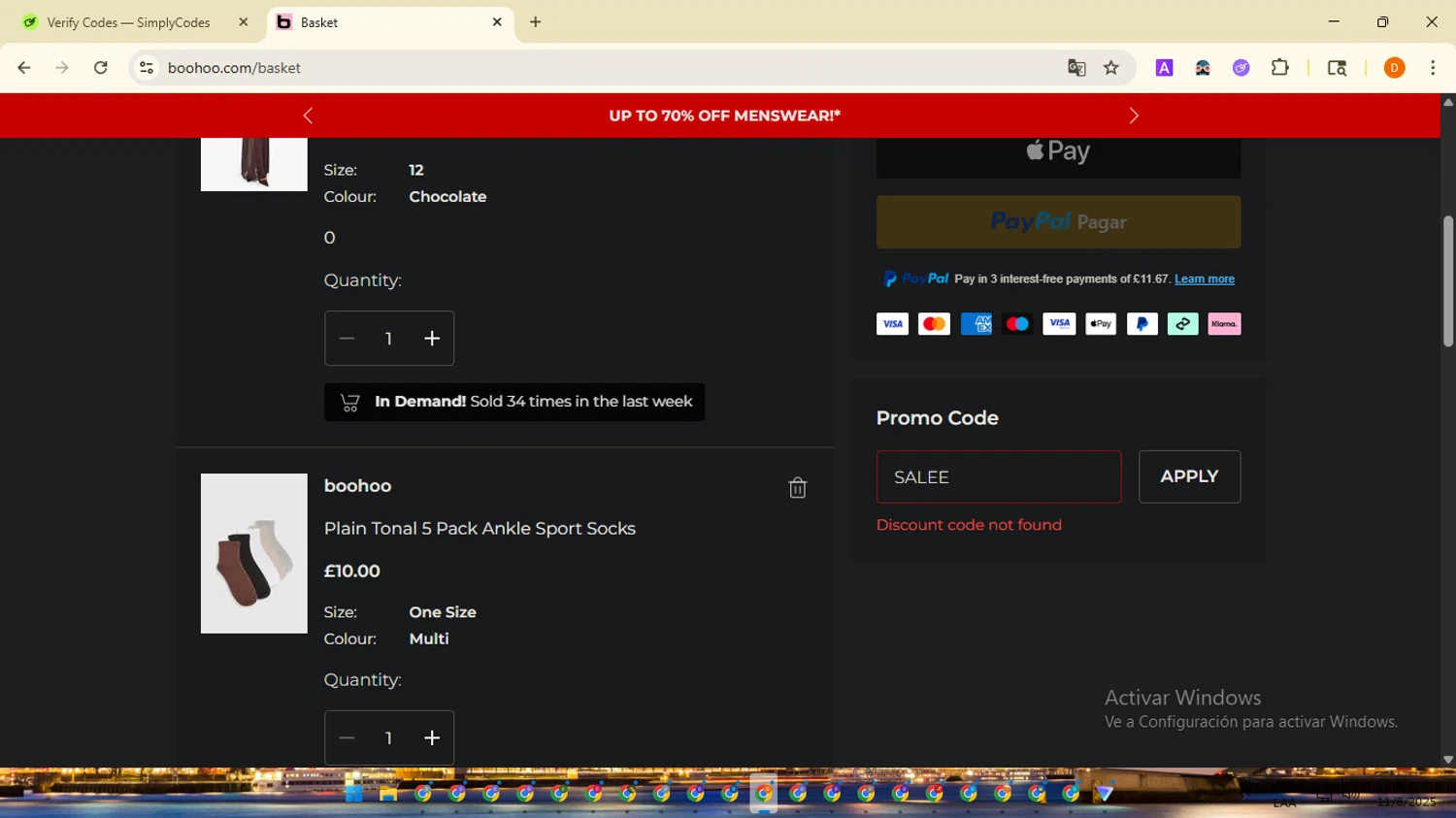Image resolution: width=1456 pixels, height=818 pixels.
Task: Open File Explorer from taskbar
Action: 388,794
